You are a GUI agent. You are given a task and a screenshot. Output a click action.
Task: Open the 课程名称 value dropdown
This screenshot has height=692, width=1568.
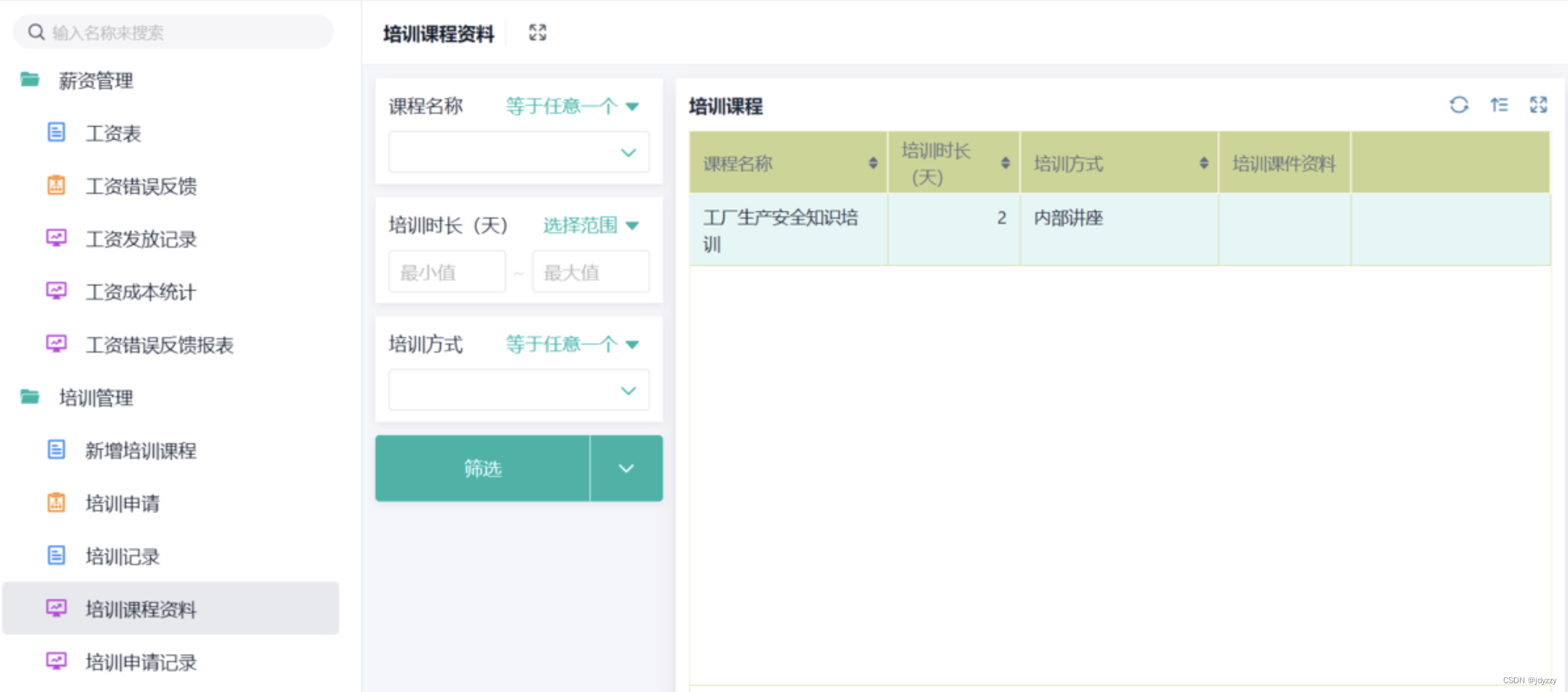click(x=519, y=152)
